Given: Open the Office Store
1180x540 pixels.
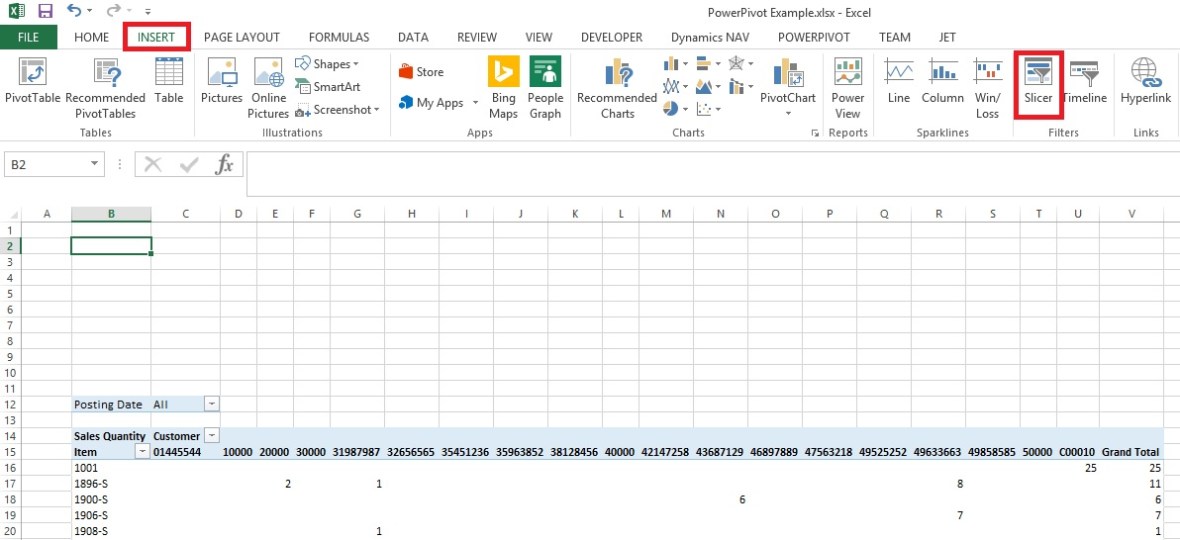Looking at the screenshot, I should 421,72.
